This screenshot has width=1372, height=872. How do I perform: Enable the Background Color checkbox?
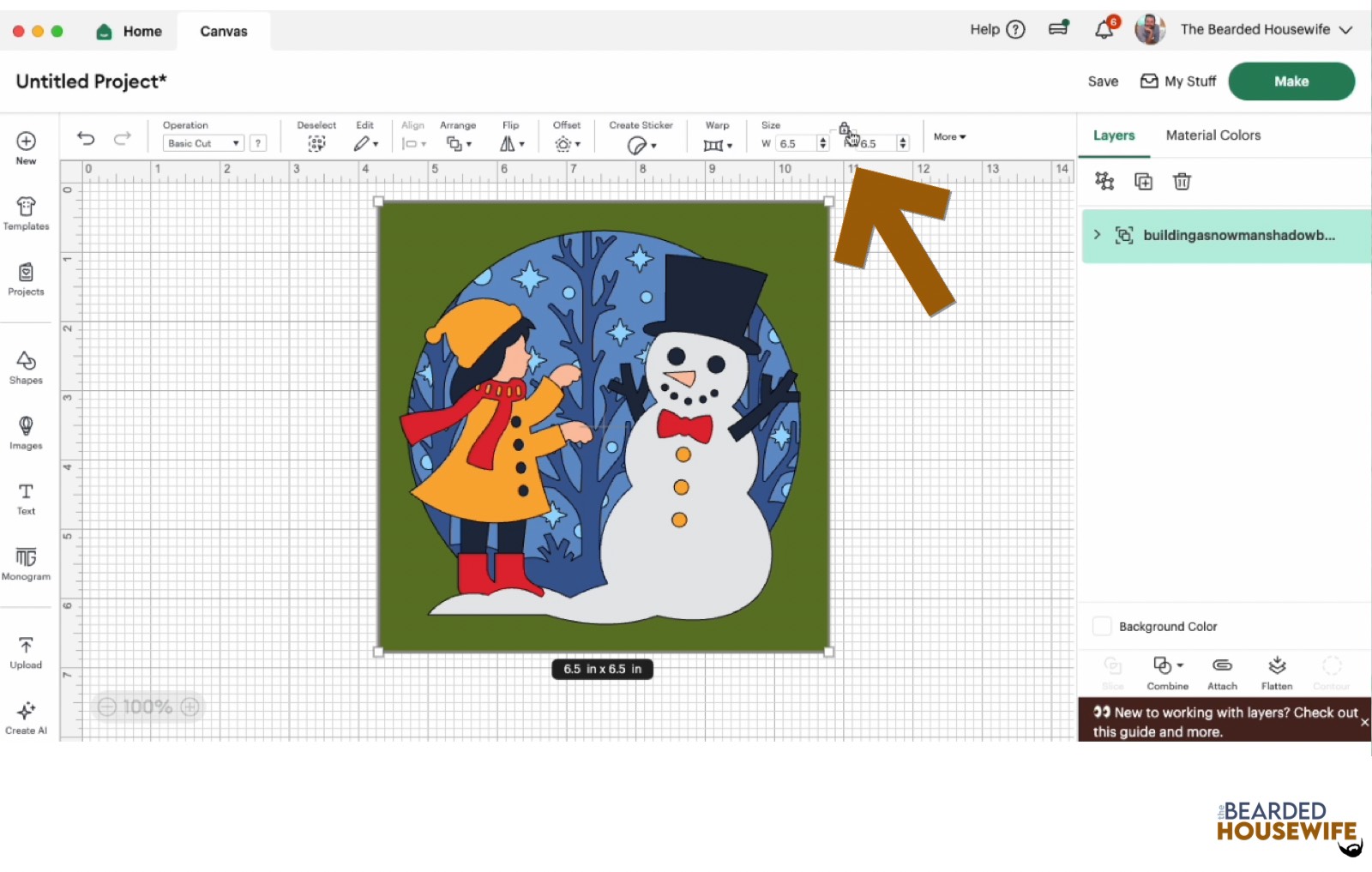pyautogui.click(x=1101, y=626)
